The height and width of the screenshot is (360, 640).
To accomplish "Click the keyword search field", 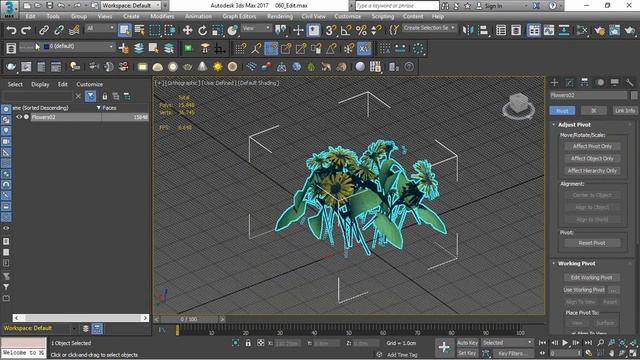I will (x=397, y=6).
